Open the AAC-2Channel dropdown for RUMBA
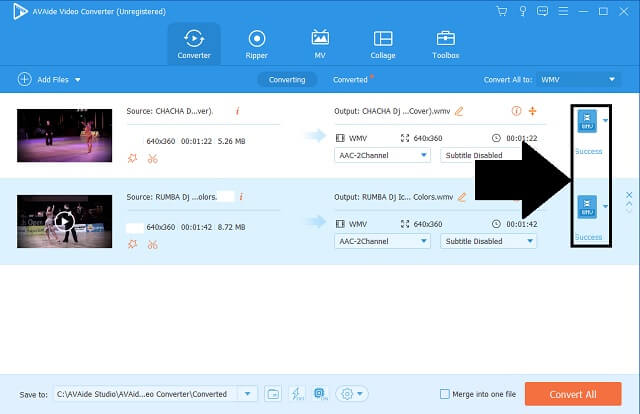640x414 pixels. pos(382,241)
